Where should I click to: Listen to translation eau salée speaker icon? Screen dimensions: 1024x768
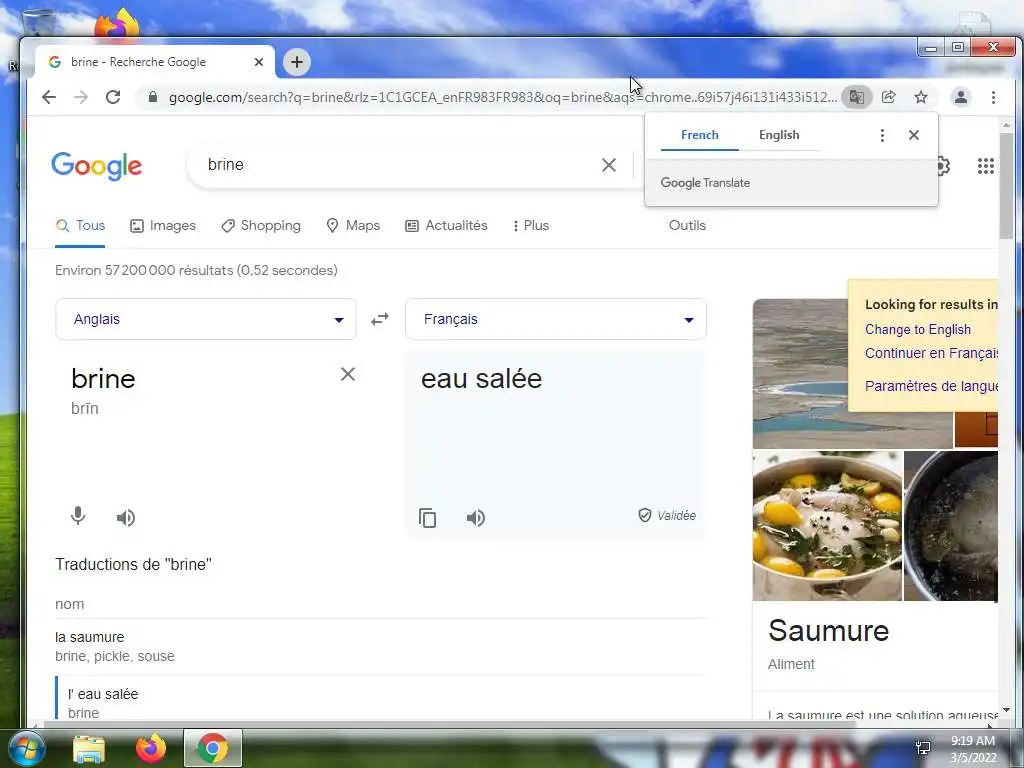[475, 518]
